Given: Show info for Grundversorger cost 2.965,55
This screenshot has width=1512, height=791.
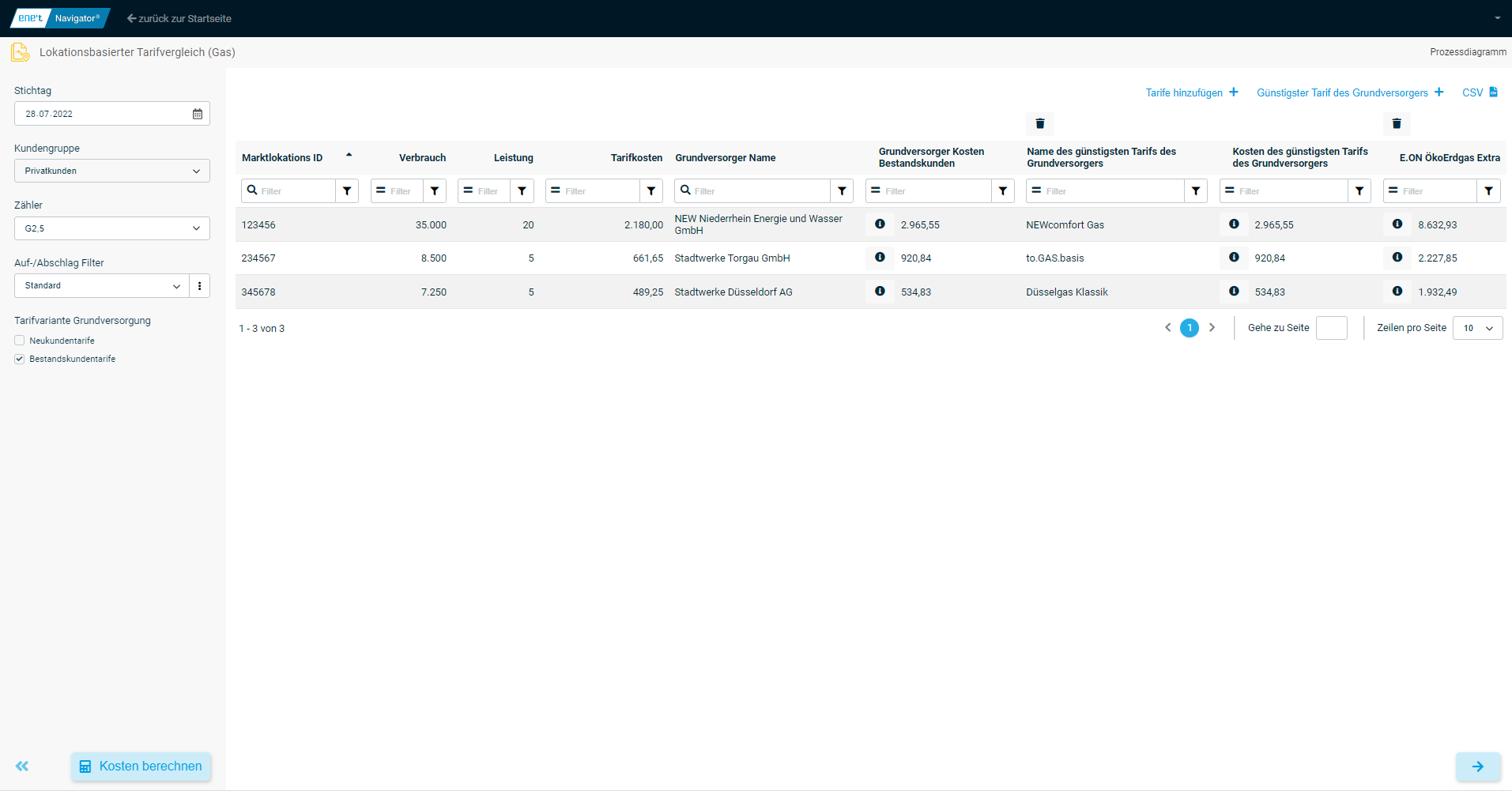Looking at the screenshot, I should pyautogui.click(x=880, y=224).
